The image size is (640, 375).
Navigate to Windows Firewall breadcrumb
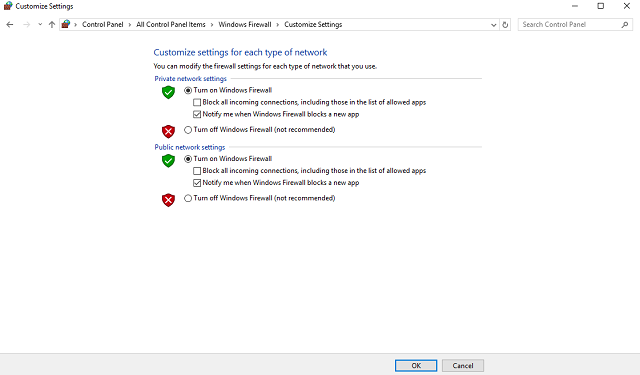[244, 24]
